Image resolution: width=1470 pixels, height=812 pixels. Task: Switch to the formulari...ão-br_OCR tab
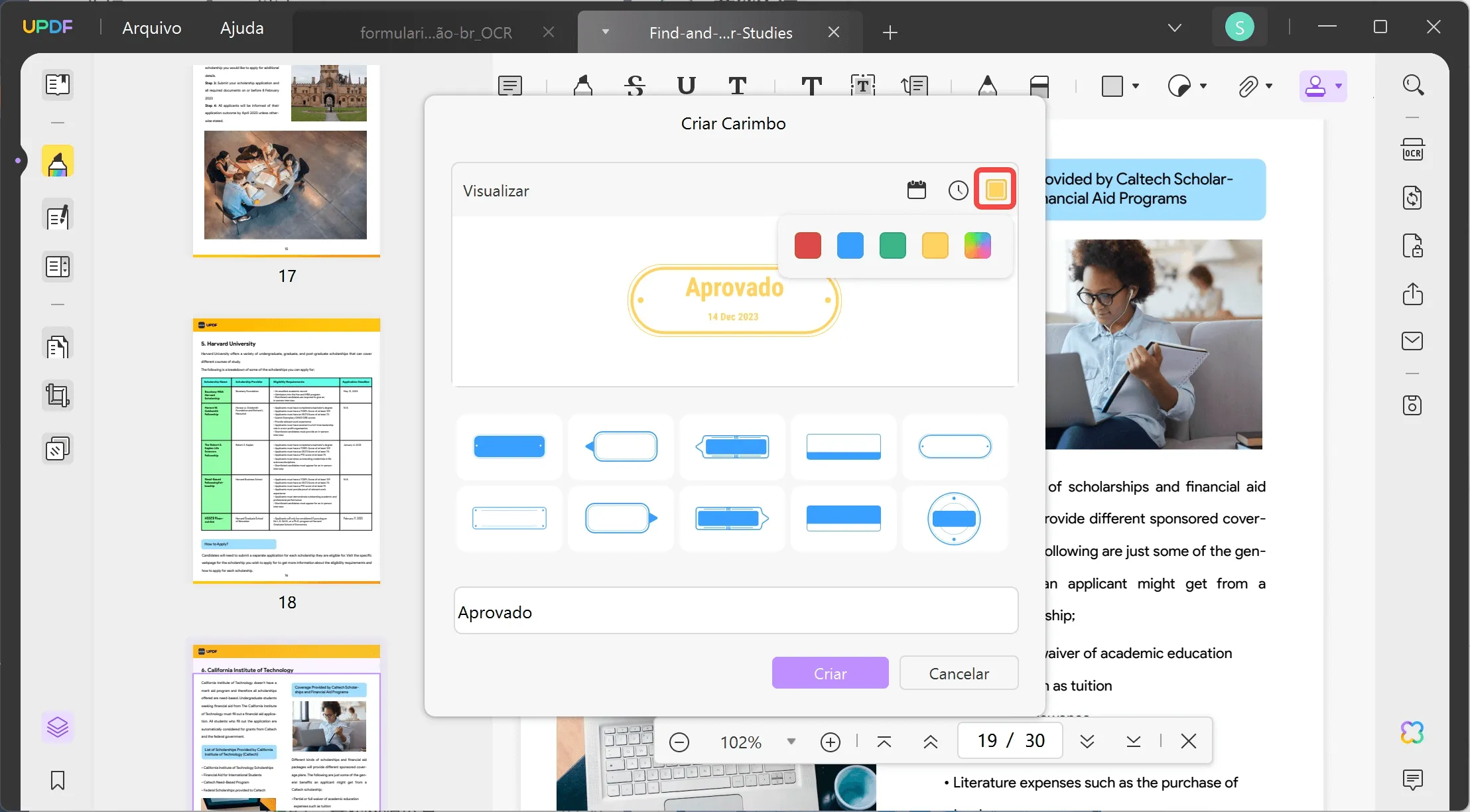[x=435, y=33]
